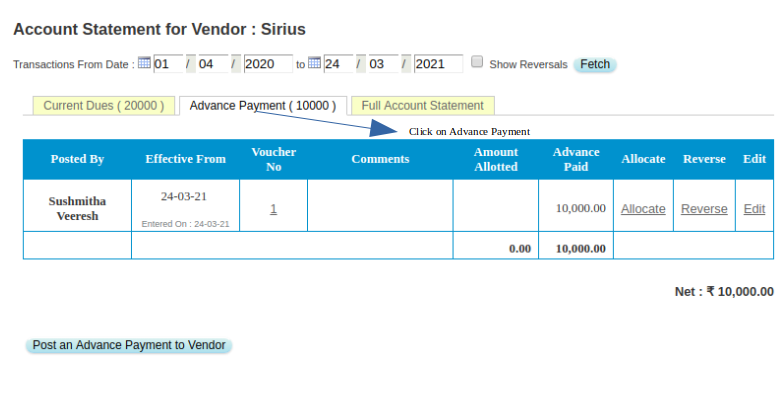Edit the From Date day field 01
Viewport: 781px width, 415px height.
tap(168, 64)
